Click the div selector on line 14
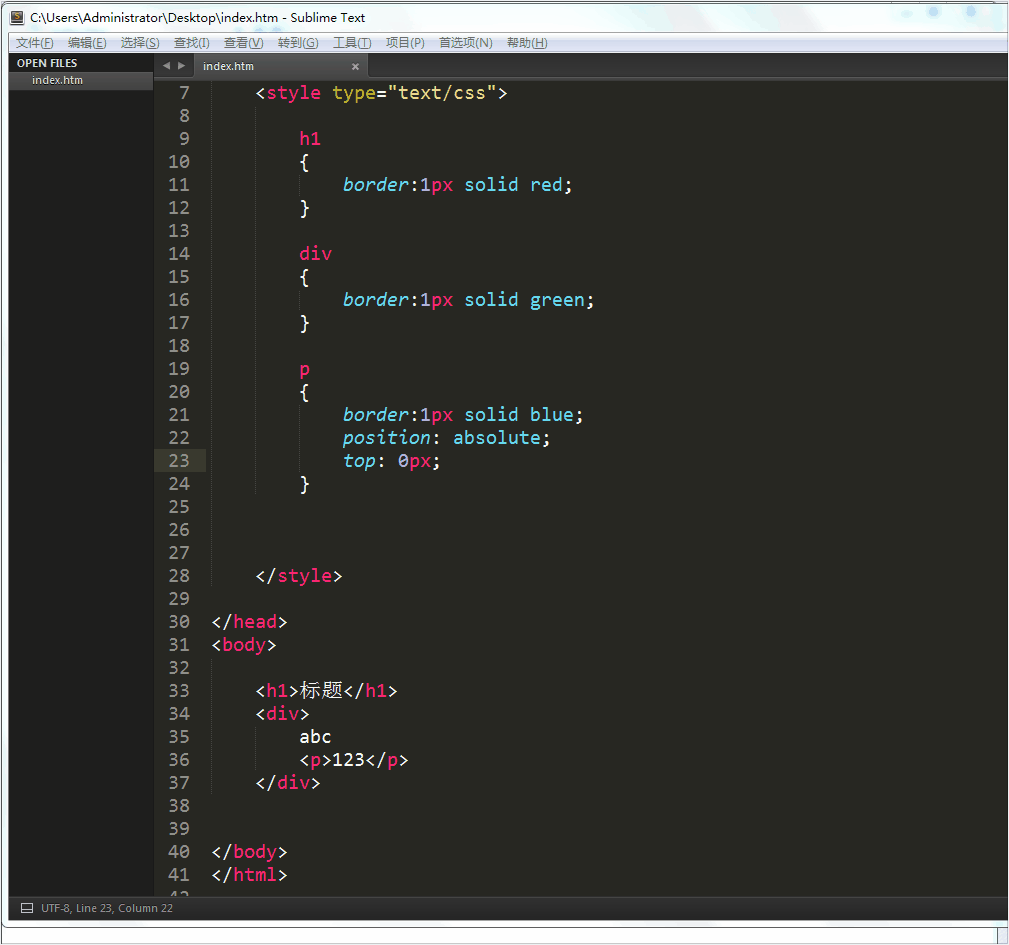Screen dimensions: 1009x945 (315, 253)
